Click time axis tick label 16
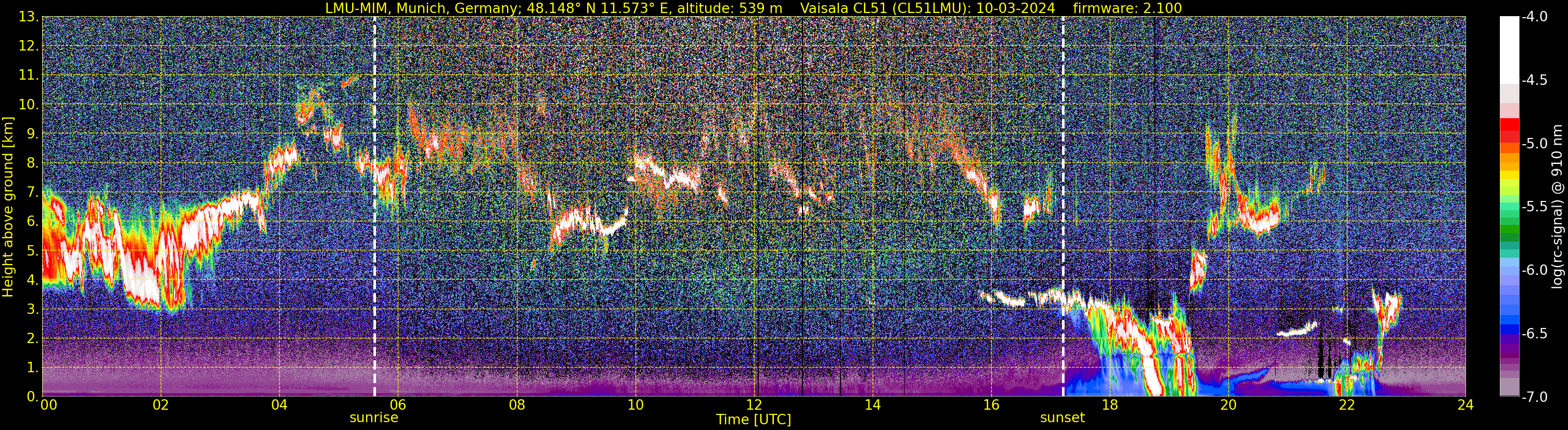Viewport: 1568px width, 430px height. (991, 405)
